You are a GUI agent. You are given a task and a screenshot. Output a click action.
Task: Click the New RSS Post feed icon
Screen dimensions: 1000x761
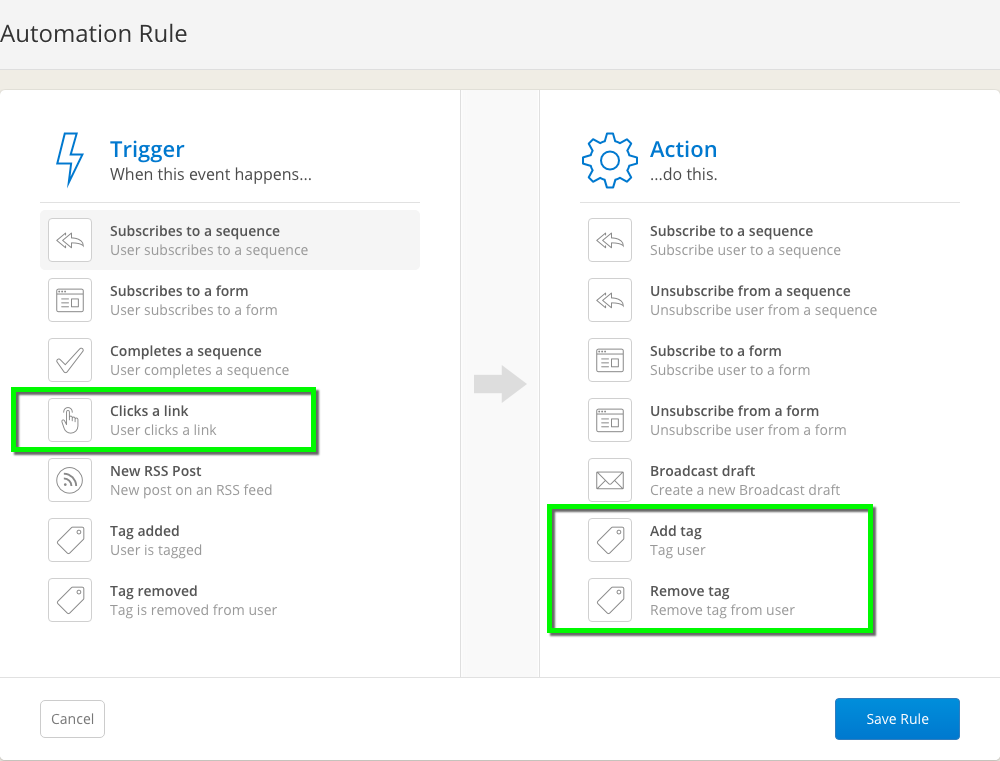click(x=70, y=480)
